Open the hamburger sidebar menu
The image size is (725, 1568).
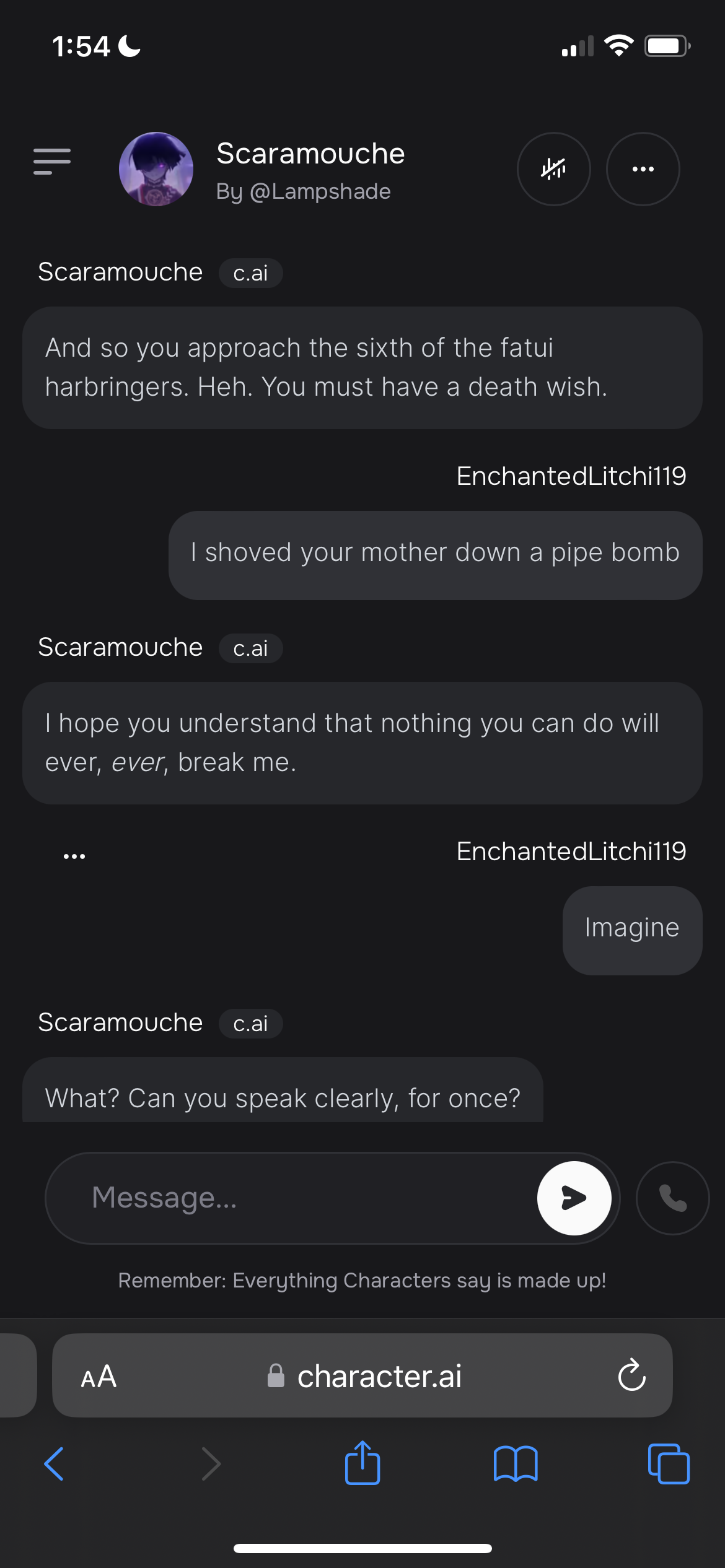point(52,162)
